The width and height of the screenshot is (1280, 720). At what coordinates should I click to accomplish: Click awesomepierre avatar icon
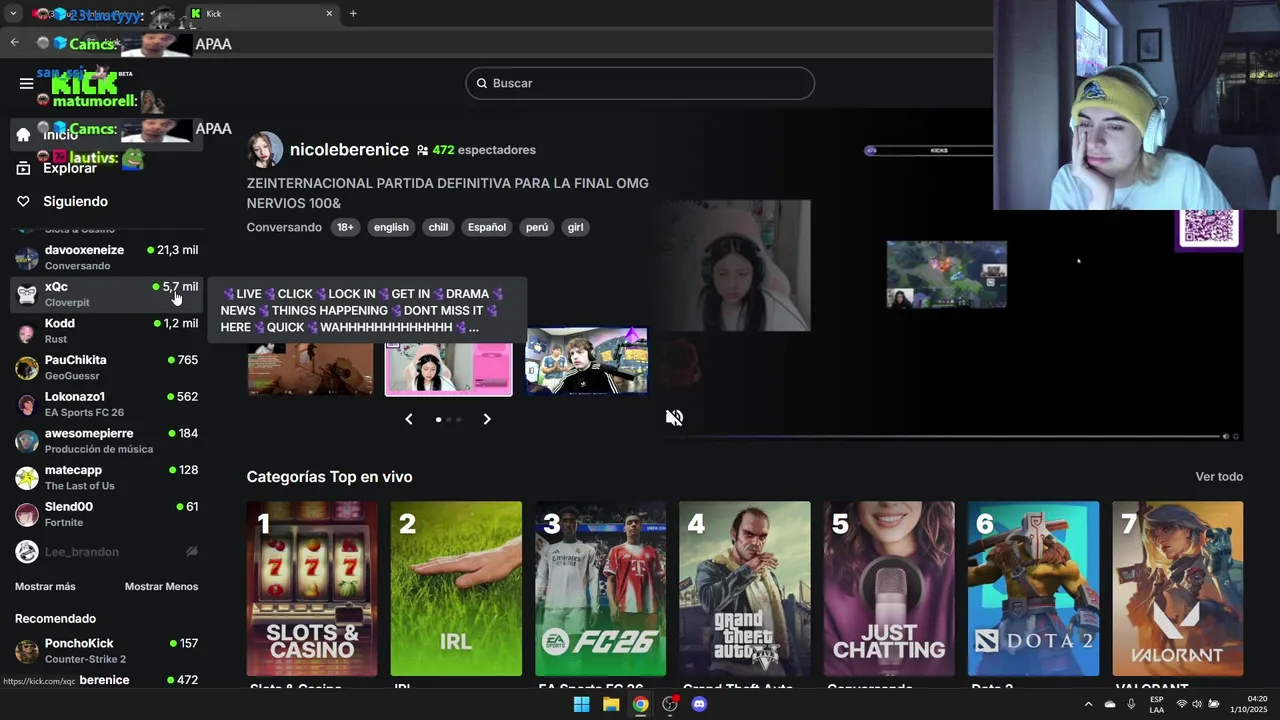click(27, 441)
